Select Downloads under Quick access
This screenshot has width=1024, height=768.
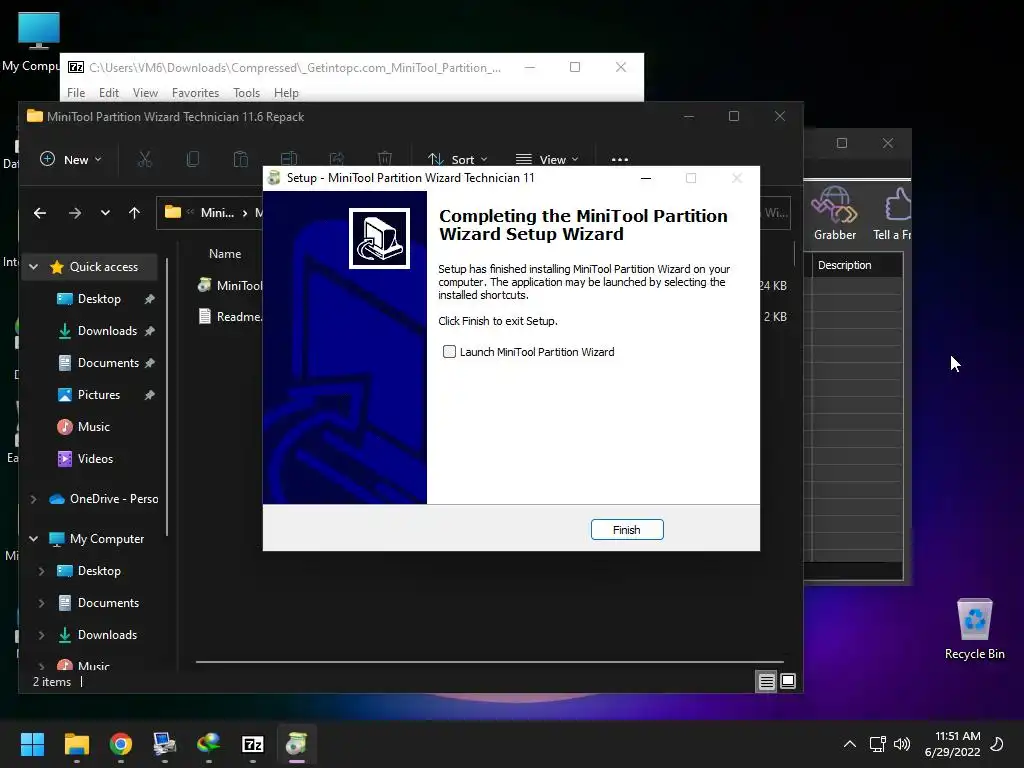107,330
